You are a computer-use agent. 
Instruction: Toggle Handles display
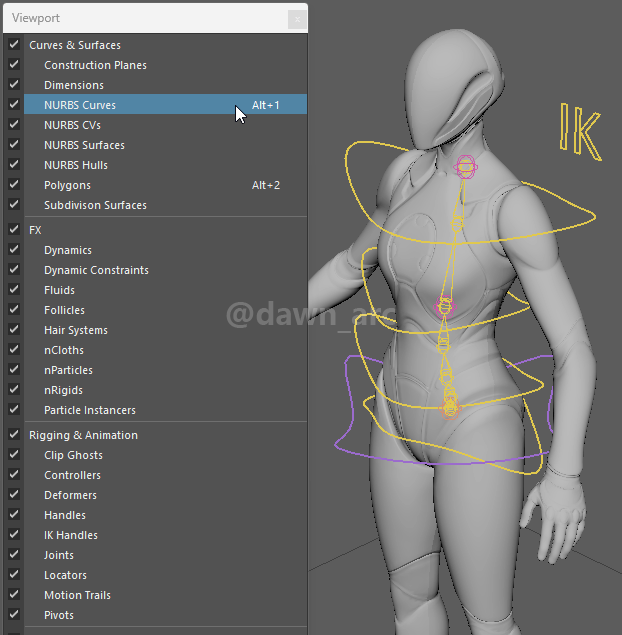point(14,514)
